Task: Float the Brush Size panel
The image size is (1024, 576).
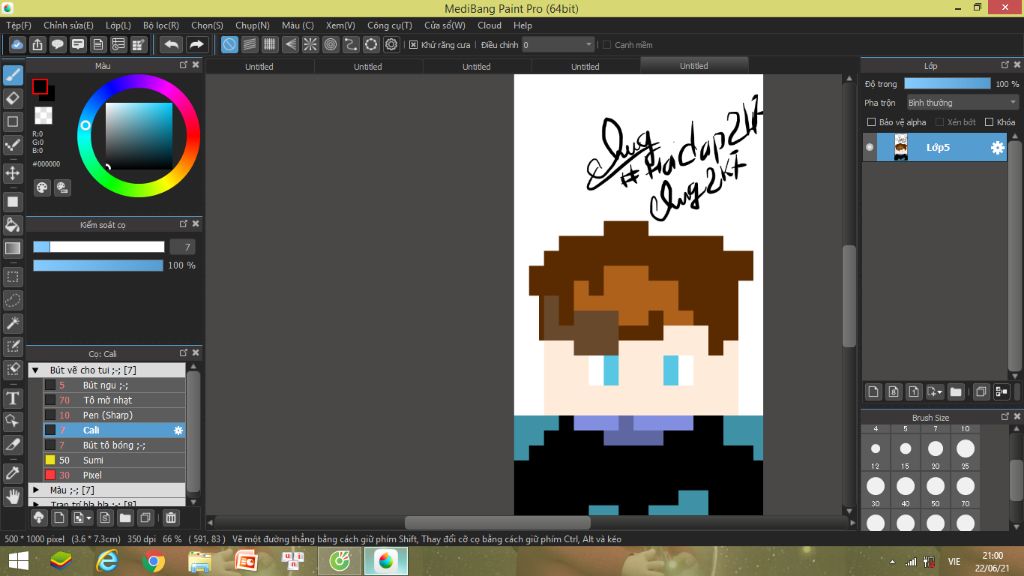Action: click(x=1005, y=417)
